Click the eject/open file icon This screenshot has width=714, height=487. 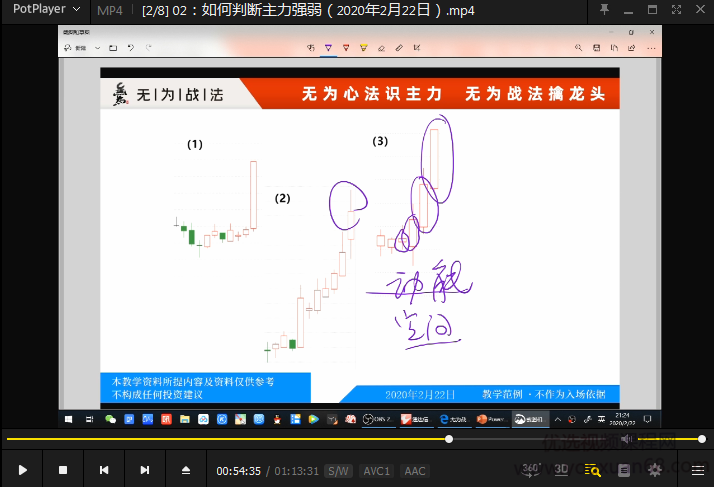[x=186, y=470]
